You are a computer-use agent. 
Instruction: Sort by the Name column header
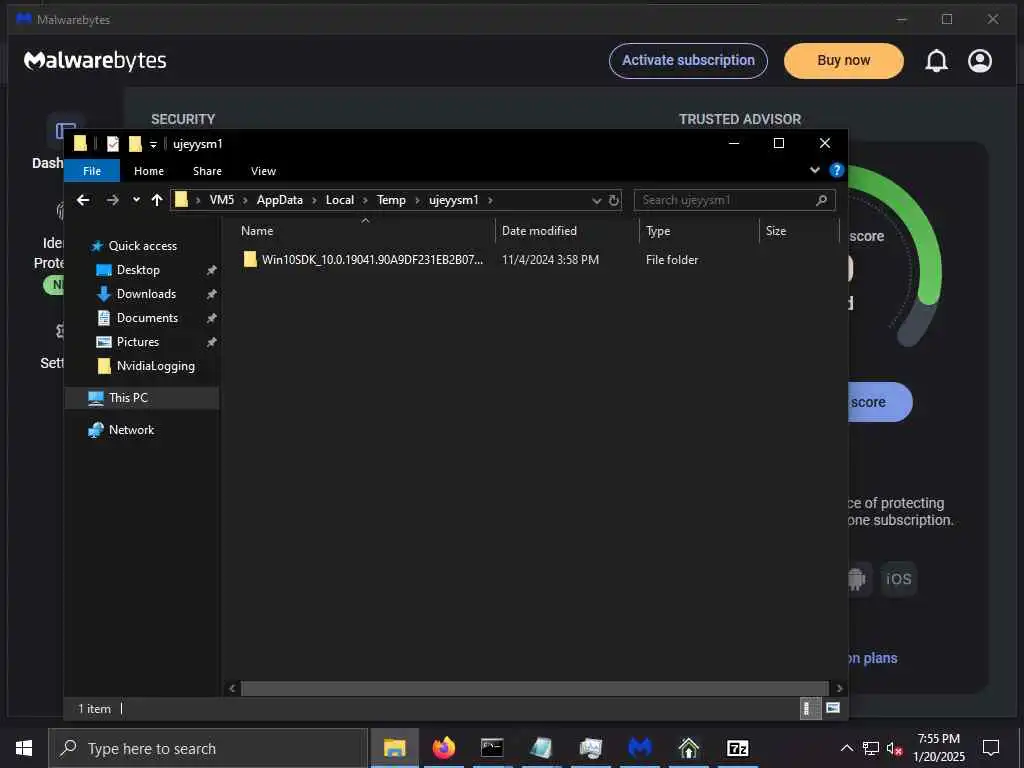click(257, 231)
